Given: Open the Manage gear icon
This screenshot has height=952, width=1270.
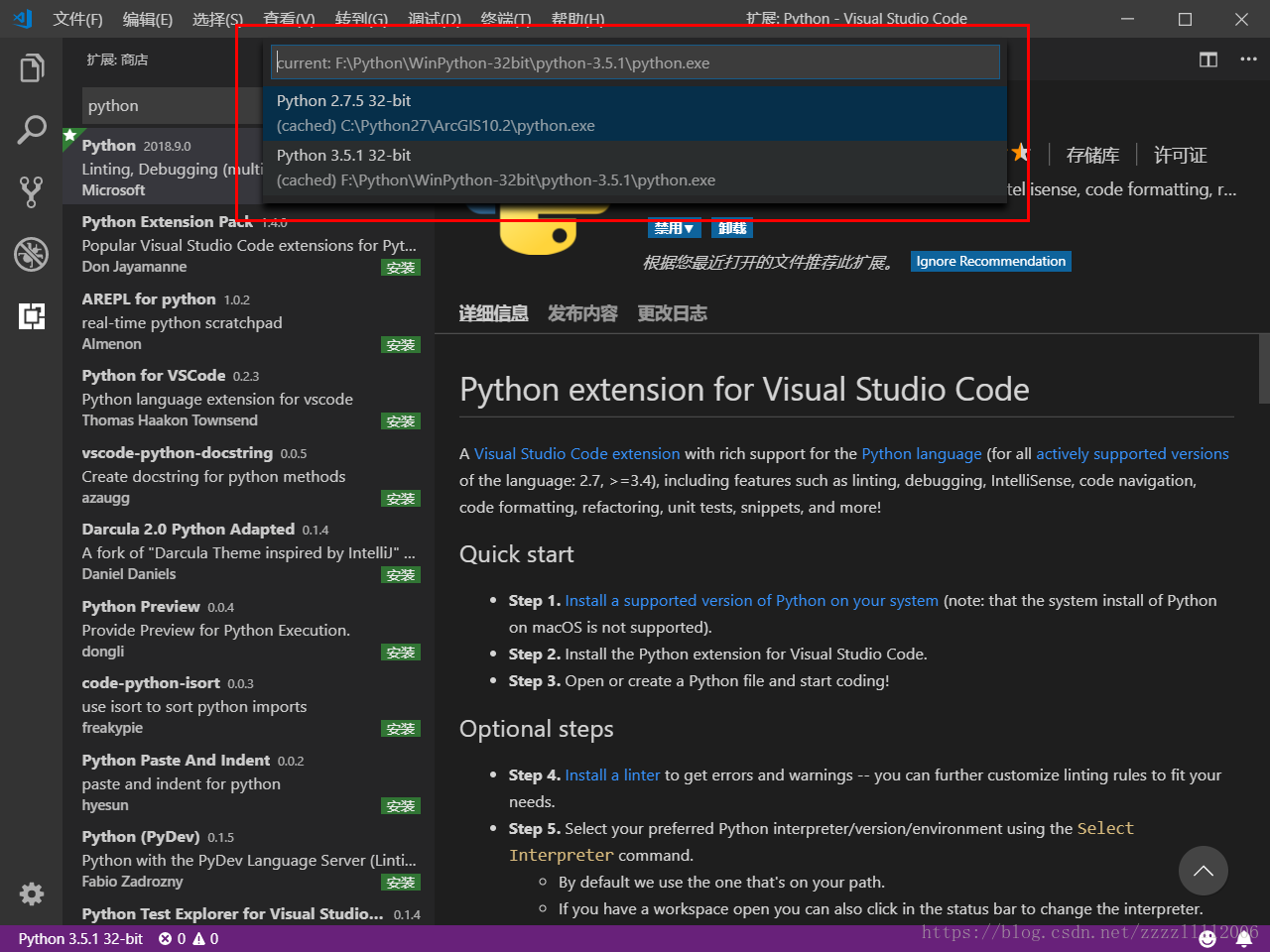Looking at the screenshot, I should click(x=32, y=893).
